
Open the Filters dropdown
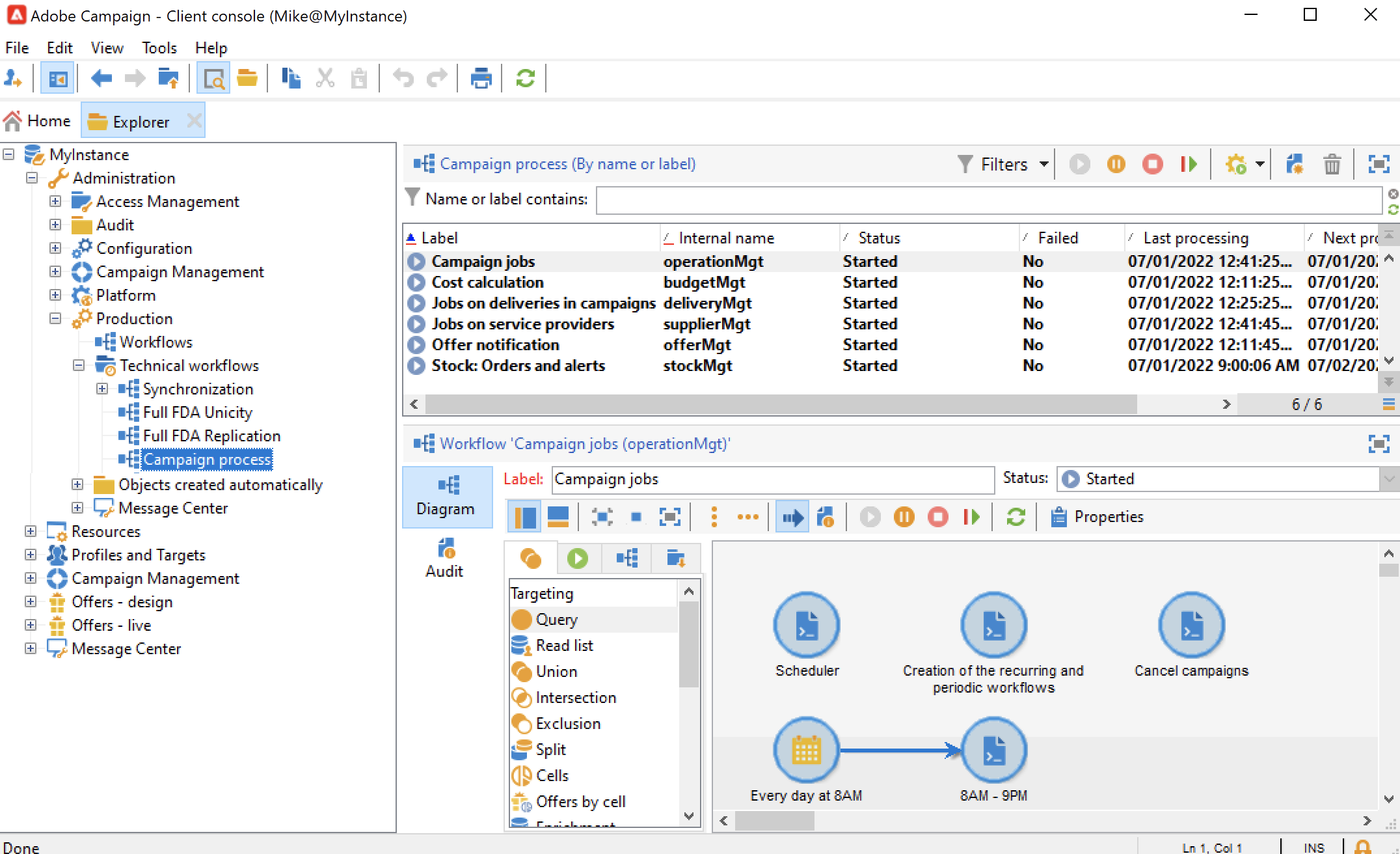(1004, 164)
